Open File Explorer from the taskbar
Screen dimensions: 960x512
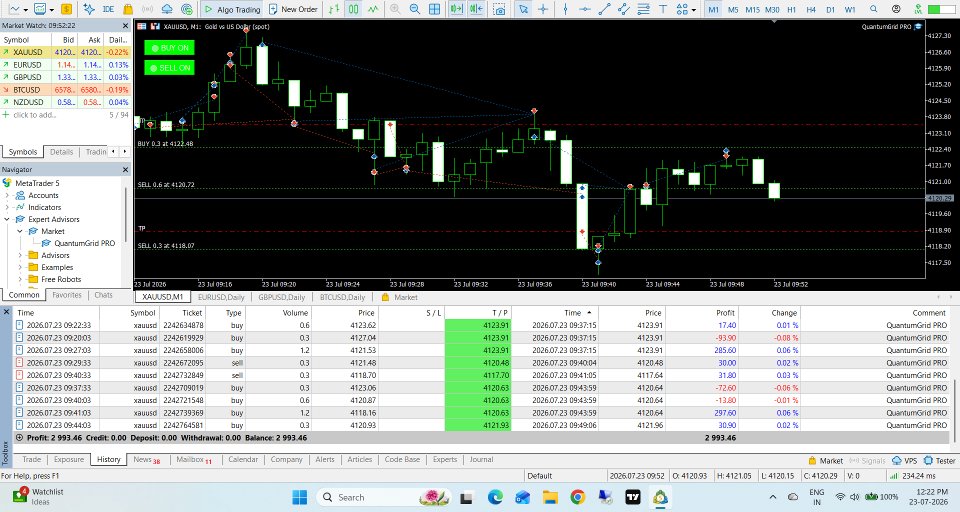point(550,497)
